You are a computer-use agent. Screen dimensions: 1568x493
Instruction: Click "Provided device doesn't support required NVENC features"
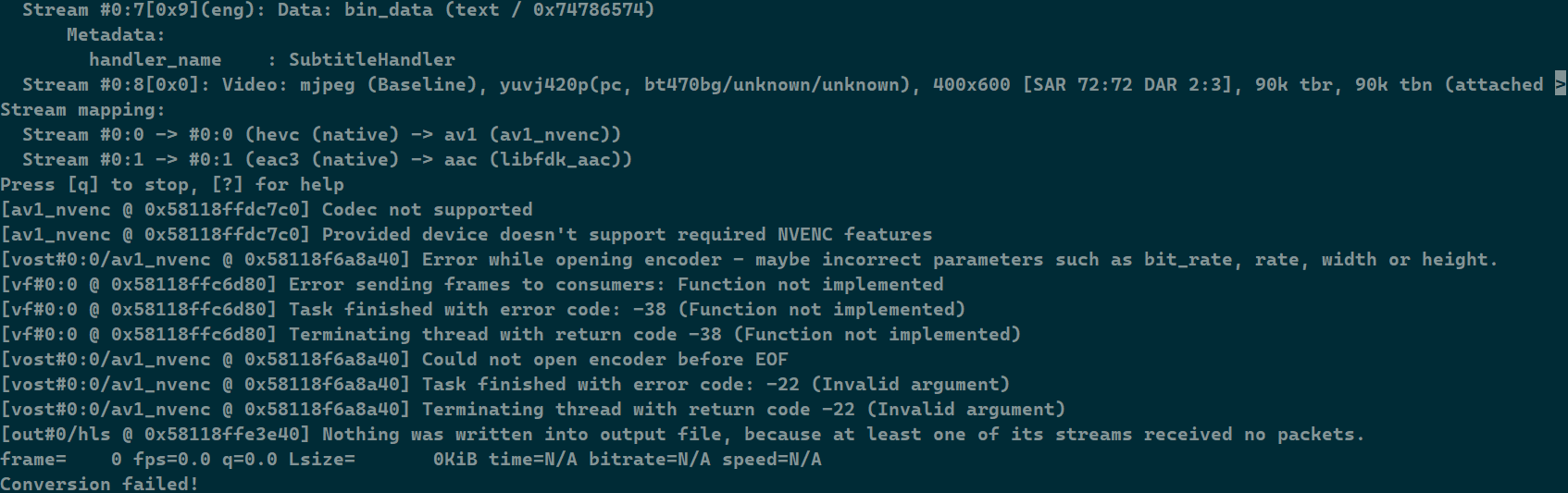point(627,235)
